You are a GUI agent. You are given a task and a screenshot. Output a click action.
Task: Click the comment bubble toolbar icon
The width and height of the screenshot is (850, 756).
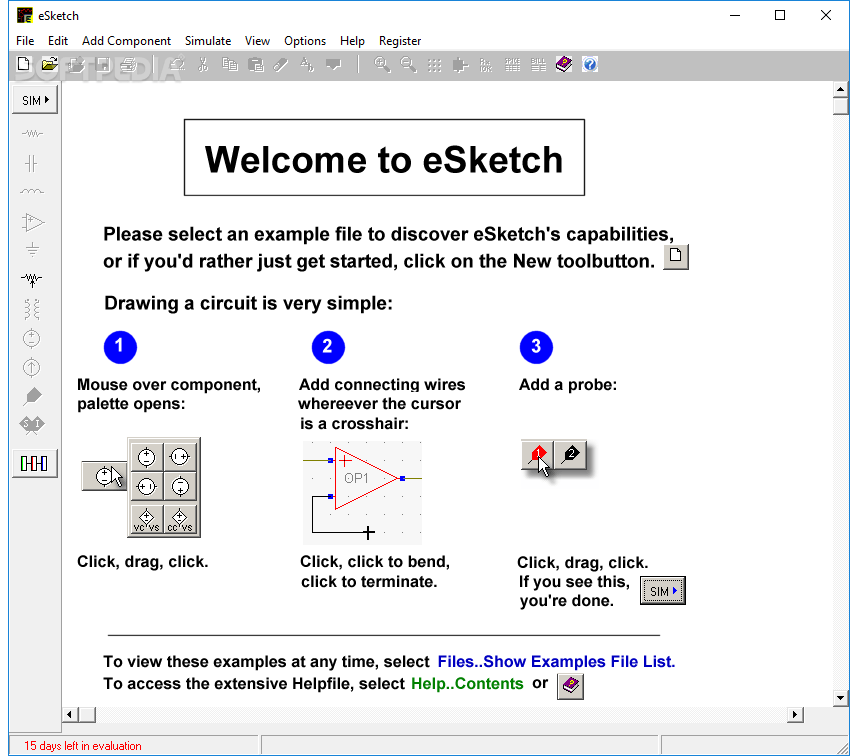pos(333,65)
